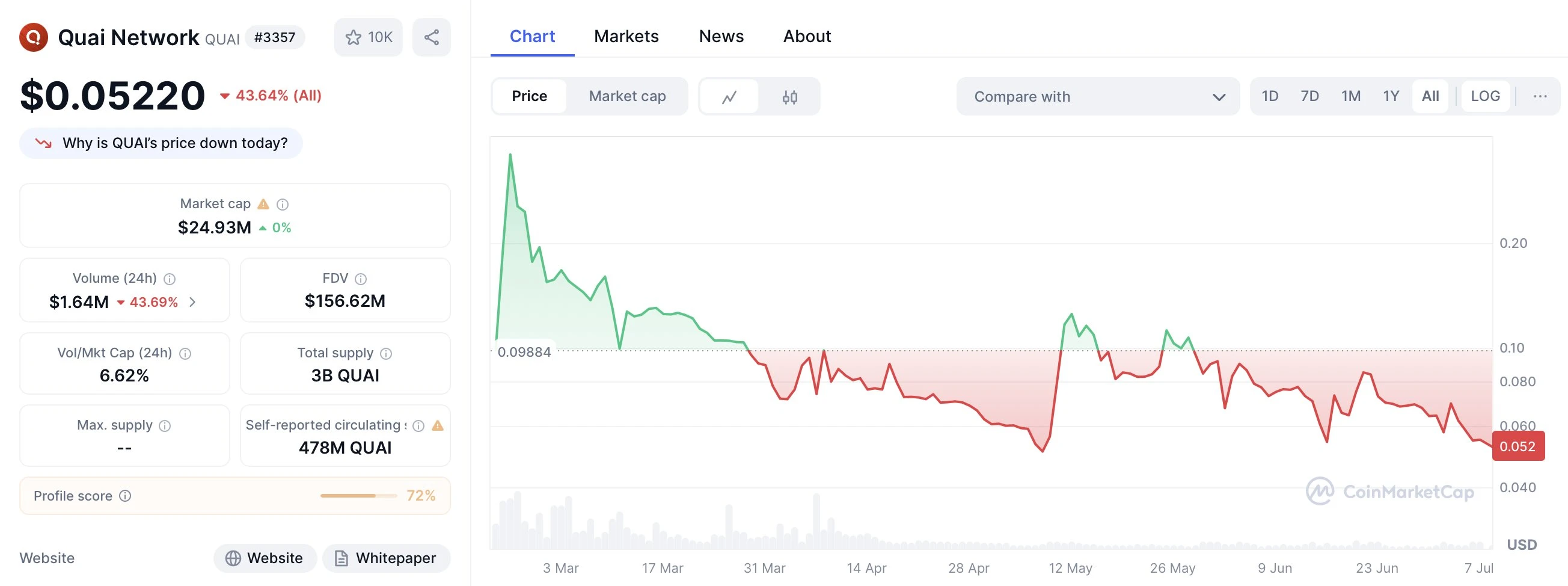Click the FDV info icon
This screenshot has width=1568, height=586.
(x=361, y=279)
